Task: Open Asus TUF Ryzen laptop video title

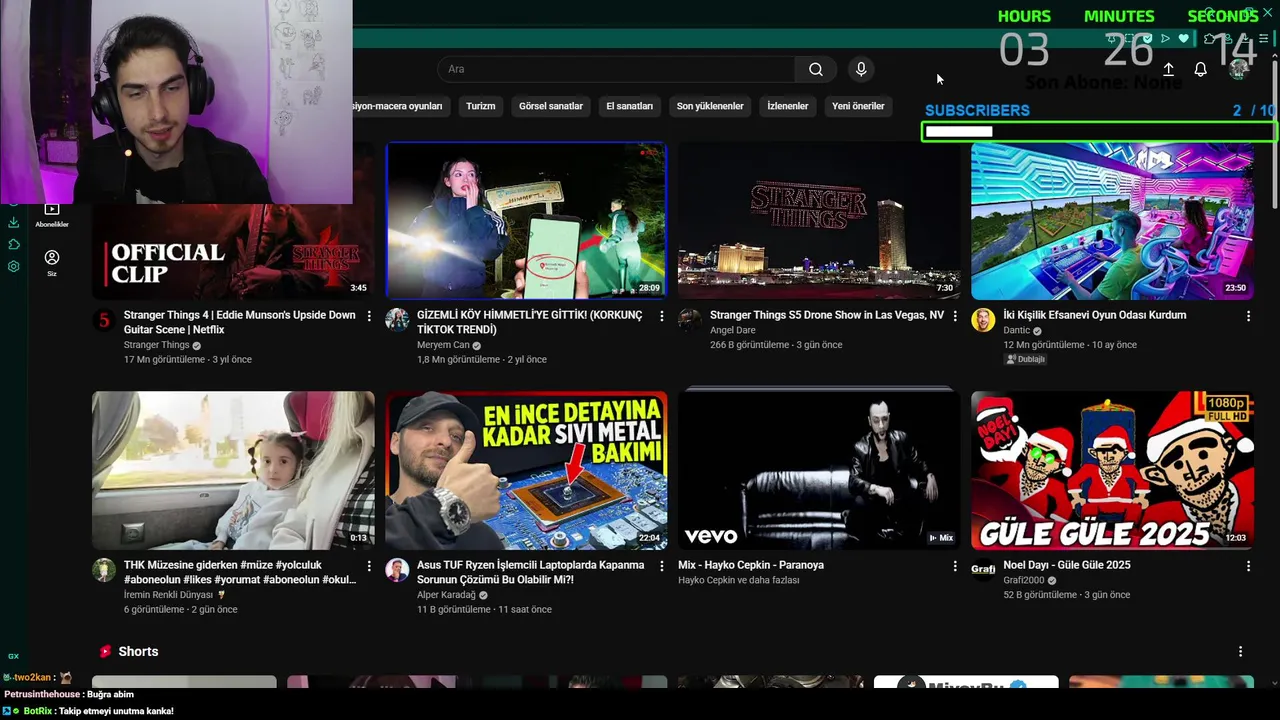Action: pos(530,572)
